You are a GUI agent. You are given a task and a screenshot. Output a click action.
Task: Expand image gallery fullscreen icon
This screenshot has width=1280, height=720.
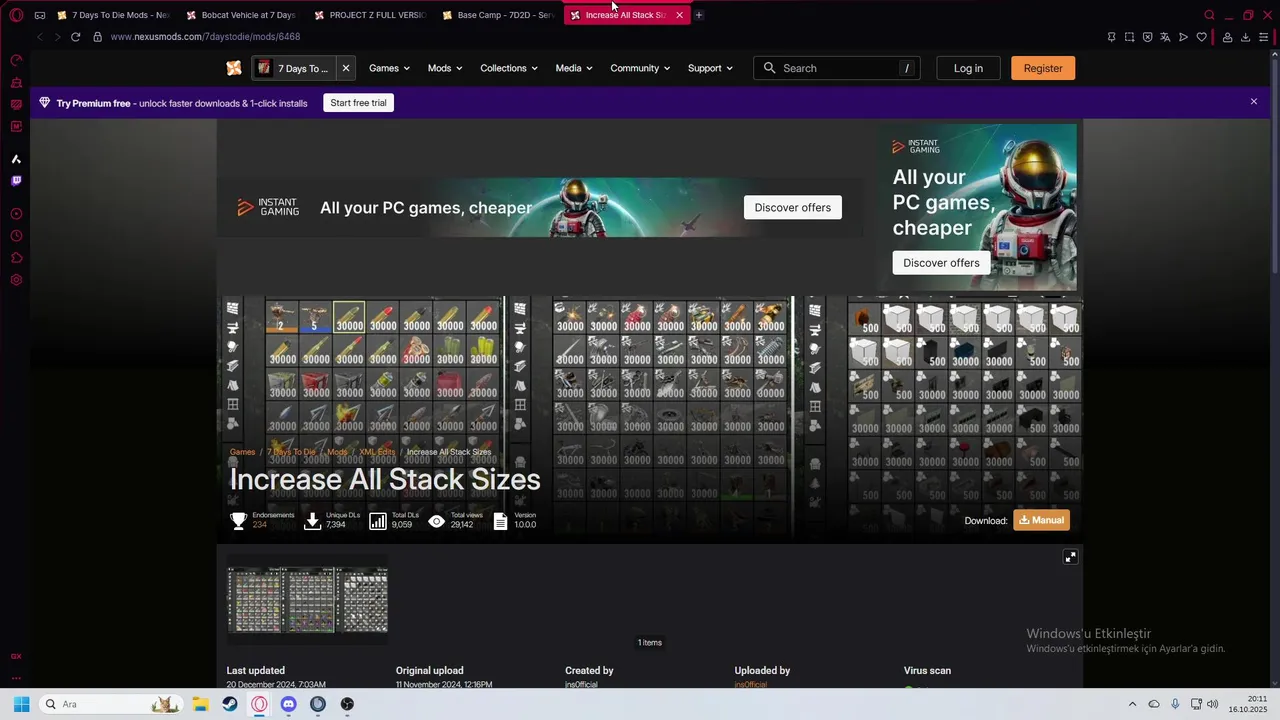click(1070, 557)
